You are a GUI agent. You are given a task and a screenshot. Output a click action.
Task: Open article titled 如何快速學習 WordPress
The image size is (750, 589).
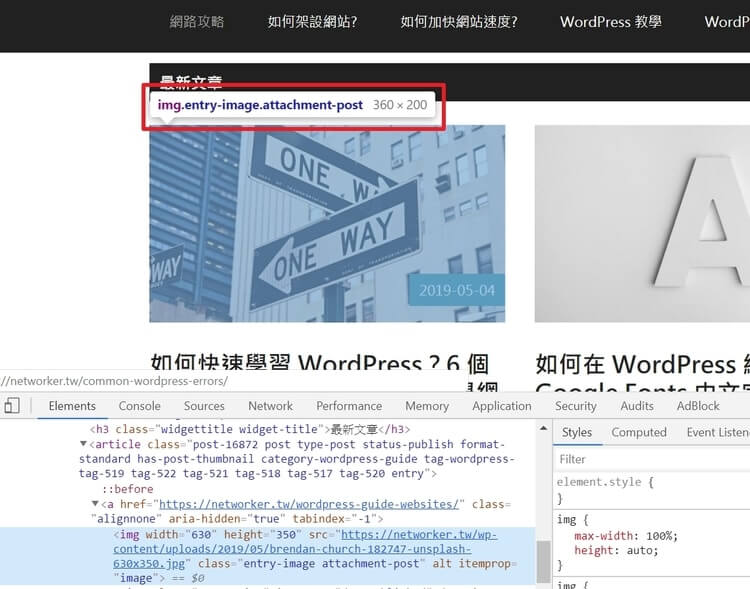320,364
